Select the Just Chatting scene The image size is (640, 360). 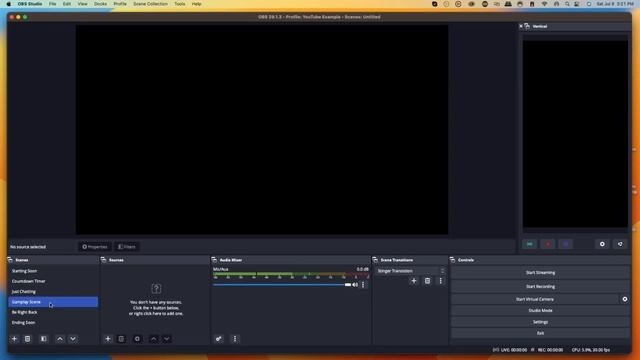[x=53, y=291]
